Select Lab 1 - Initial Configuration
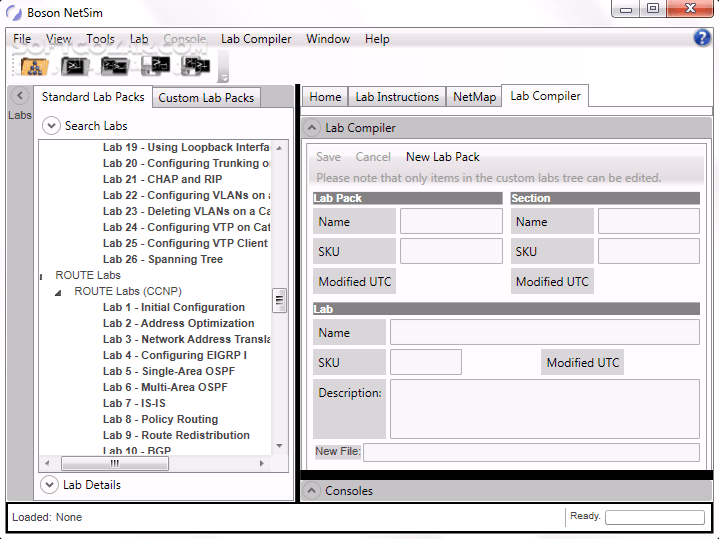The height and width of the screenshot is (539, 719). 174,307
